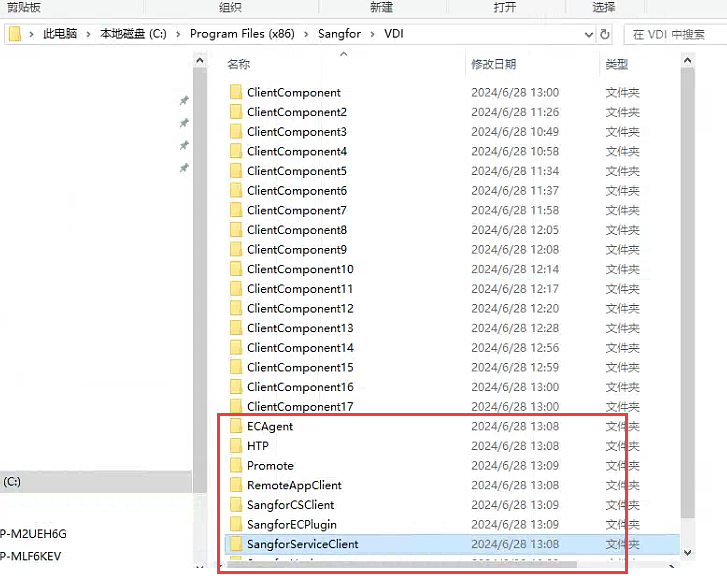This screenshot has width=727, height=578.
Task: Select the ClientComponent15 folder name
Action: [x=300, y=367]
